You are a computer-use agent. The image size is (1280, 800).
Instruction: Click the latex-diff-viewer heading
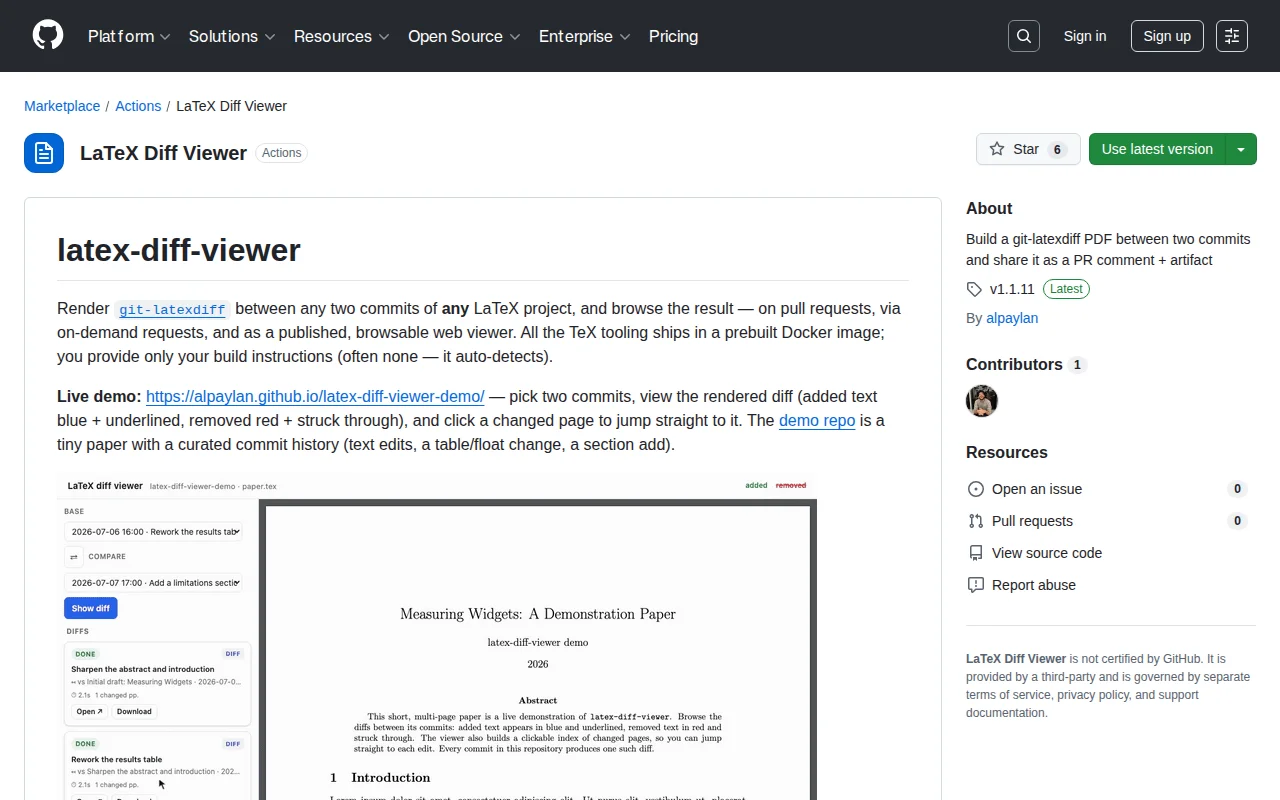pos(179,250)
